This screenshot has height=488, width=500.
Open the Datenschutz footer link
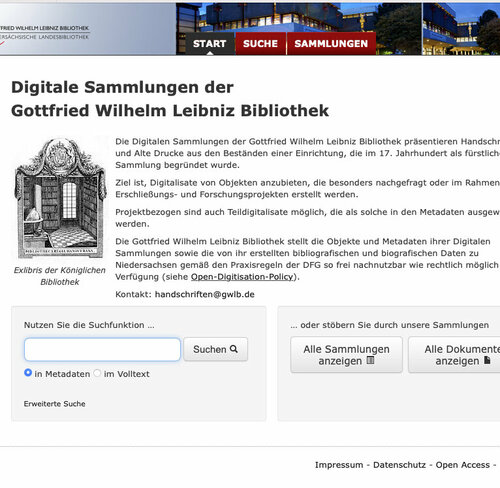pos(399,465)
